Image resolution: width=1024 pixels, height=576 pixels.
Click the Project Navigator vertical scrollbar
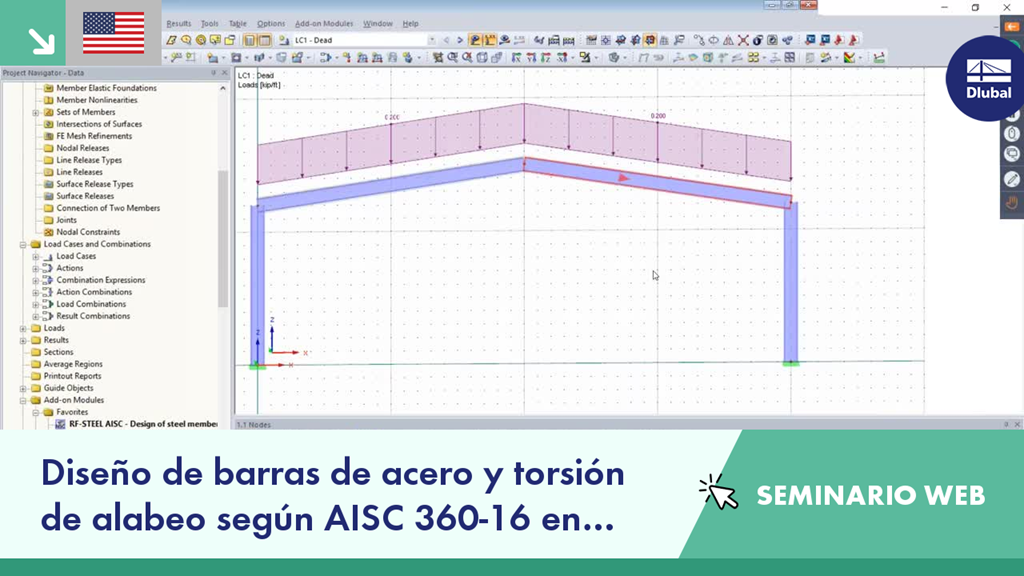(223, 238)
